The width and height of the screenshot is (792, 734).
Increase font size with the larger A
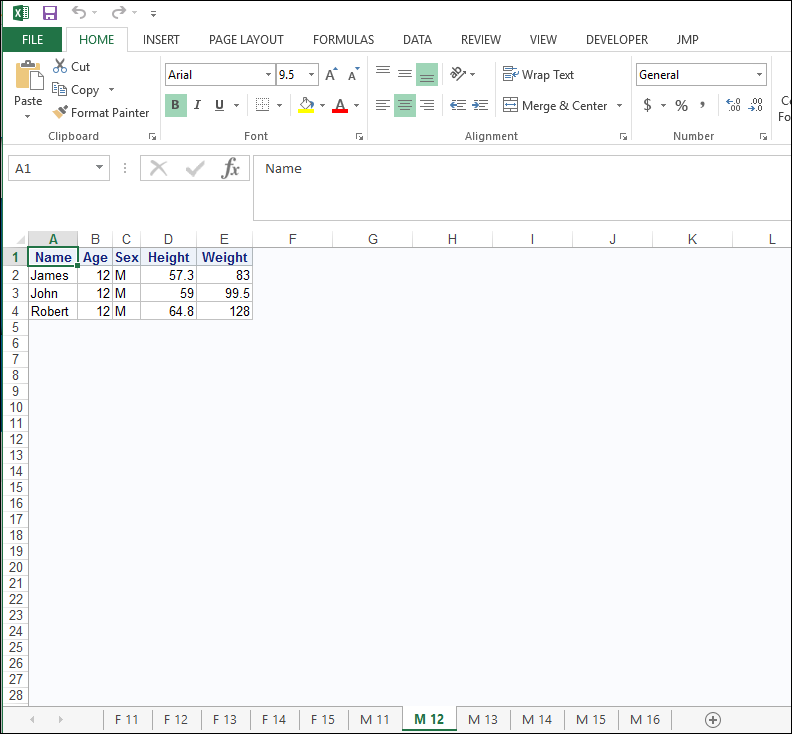click(331, 75)
